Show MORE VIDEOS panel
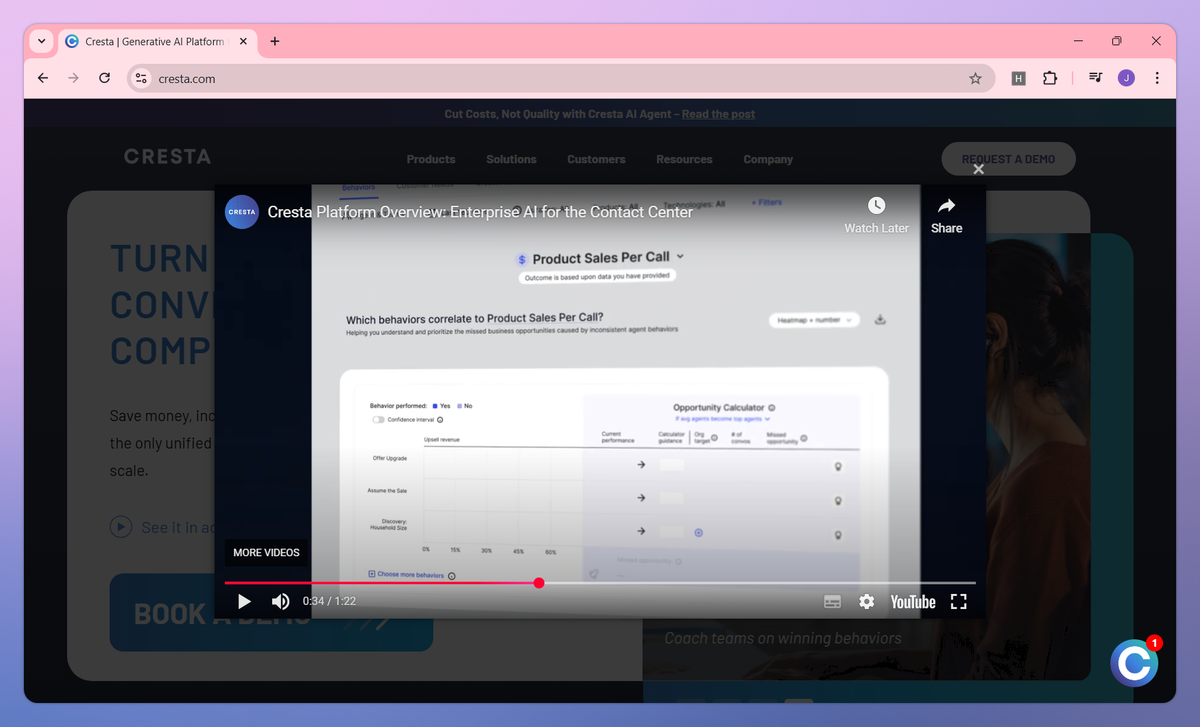 click(x=266, y=552)
